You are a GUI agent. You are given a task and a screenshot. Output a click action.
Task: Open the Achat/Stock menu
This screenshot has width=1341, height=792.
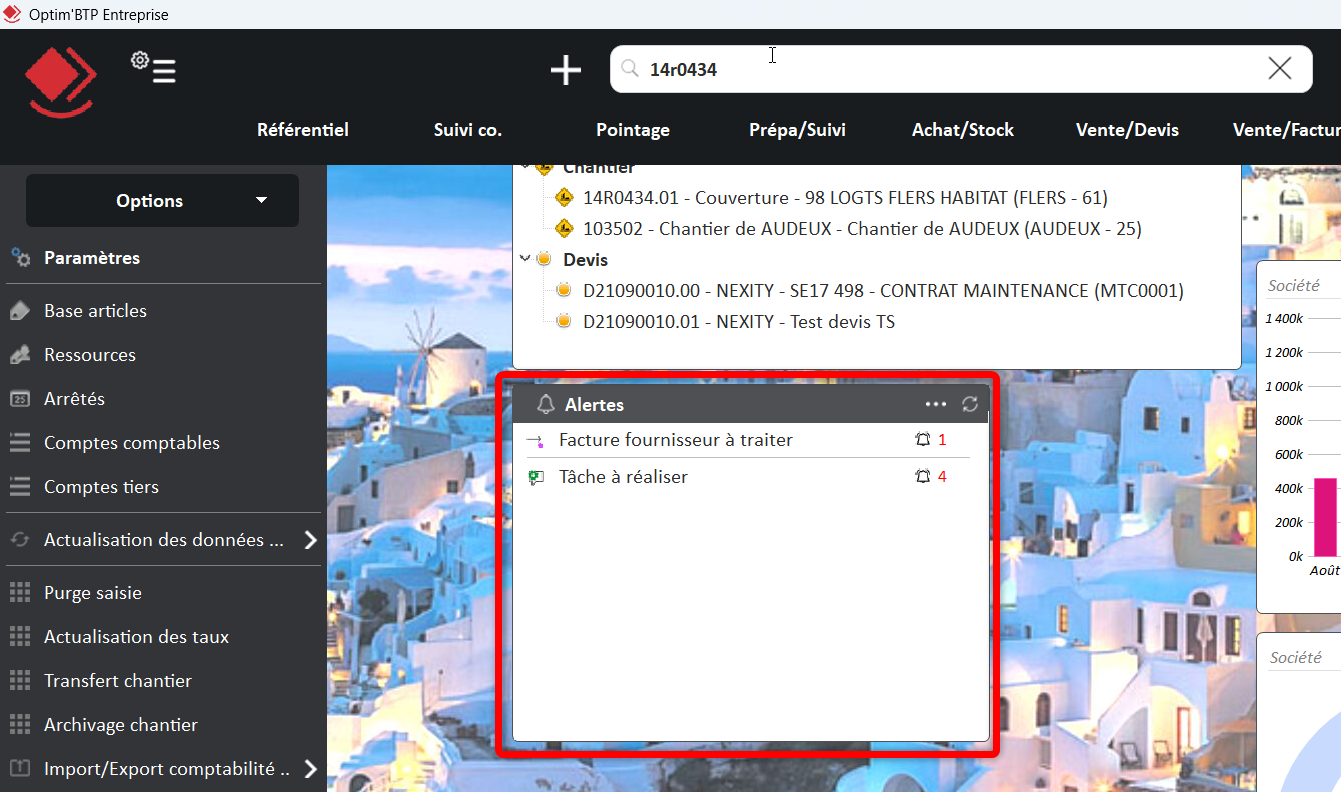pyautogui.click(x=962, y=130)
